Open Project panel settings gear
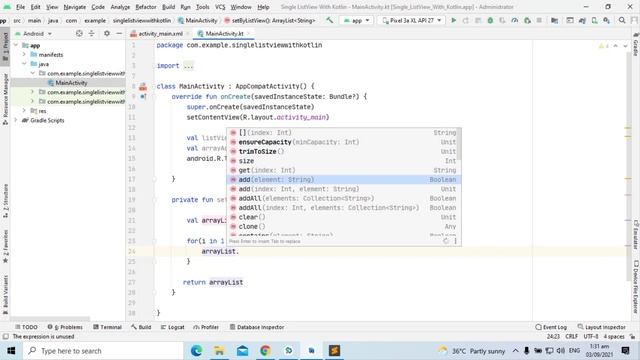Screen dimensions: 640x360 coord(107,33)
